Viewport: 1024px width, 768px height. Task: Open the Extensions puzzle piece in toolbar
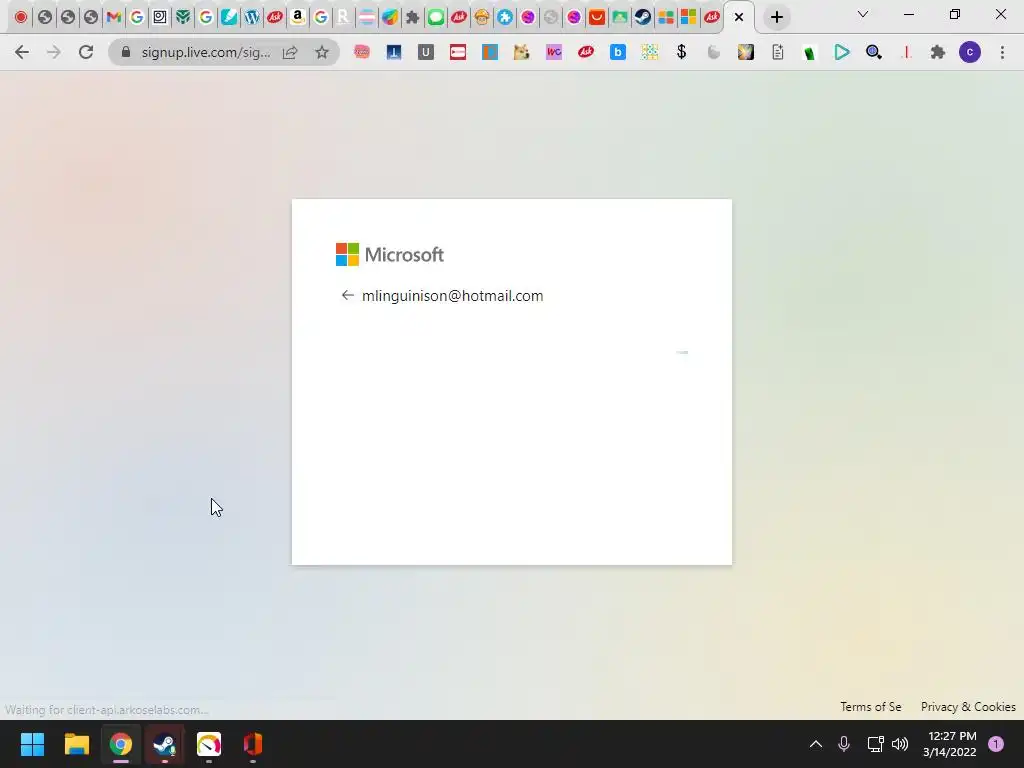938,52
